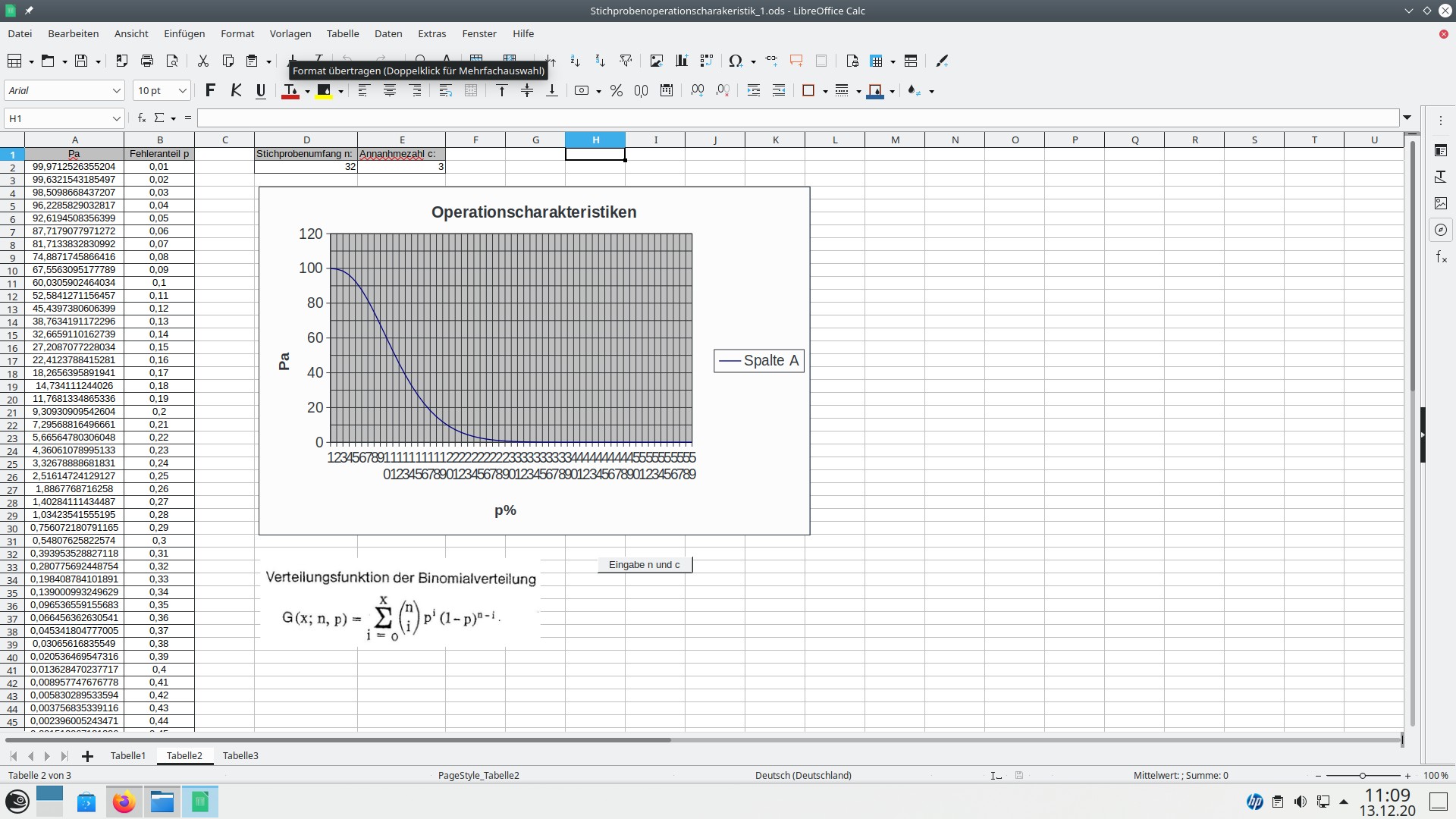Image resolution: width=1456 pixels, height=819 pixels.
Task: Align cell content to top
Action: pos(501,91)
